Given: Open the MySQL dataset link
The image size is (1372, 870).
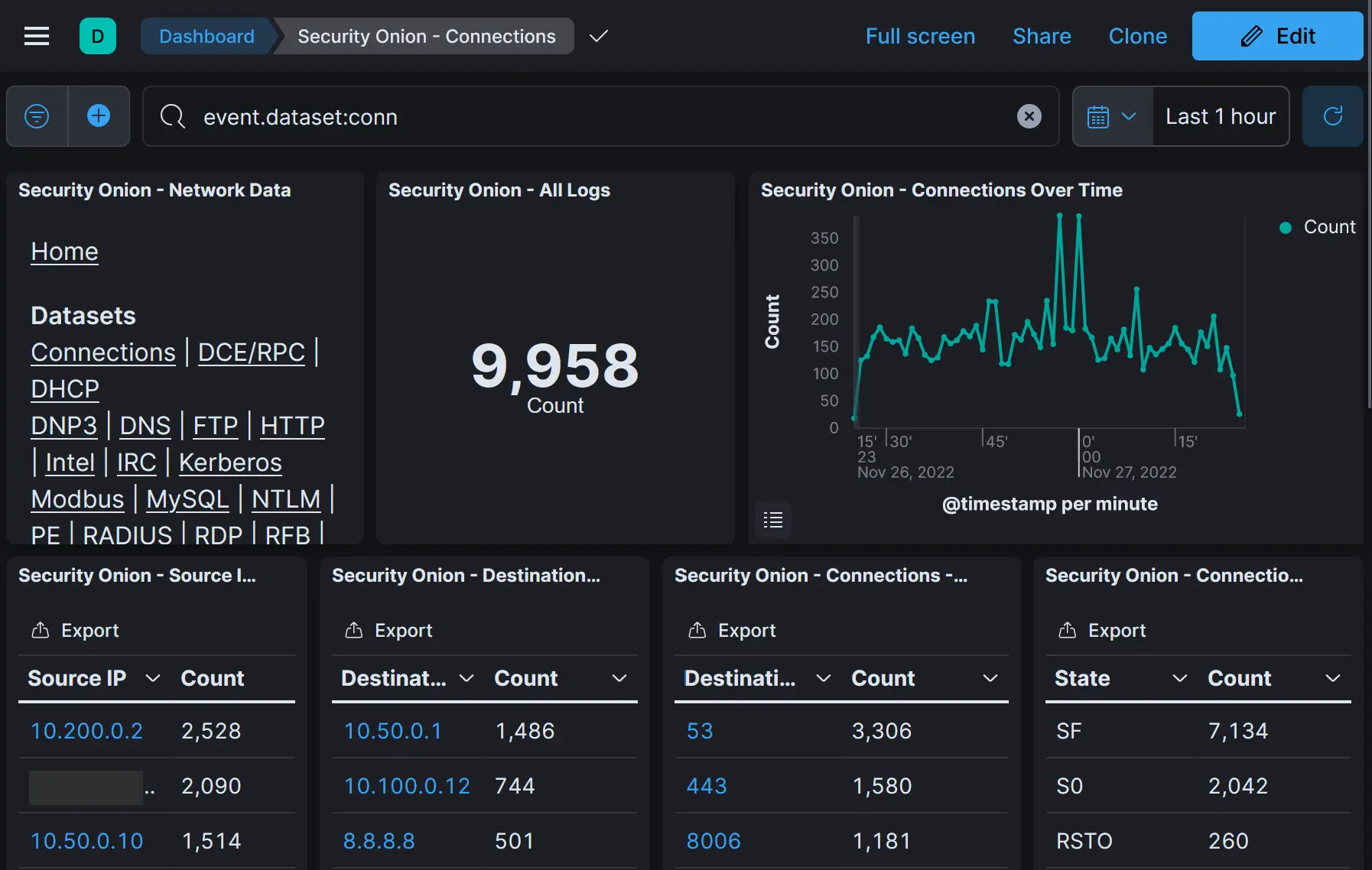Looking at the screenshot, I should click(x=187, y=498).
